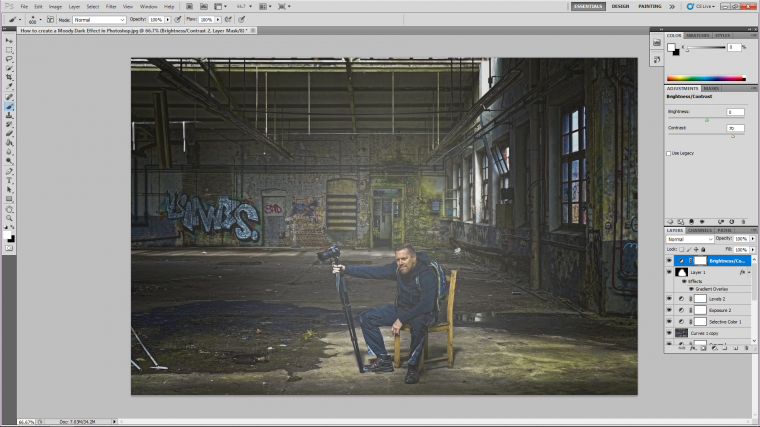Image resolution: width=760 pixels, height=427 pixels.
Task: Toggle Quick Mask mode button
Action: click(x=9, y=248)
